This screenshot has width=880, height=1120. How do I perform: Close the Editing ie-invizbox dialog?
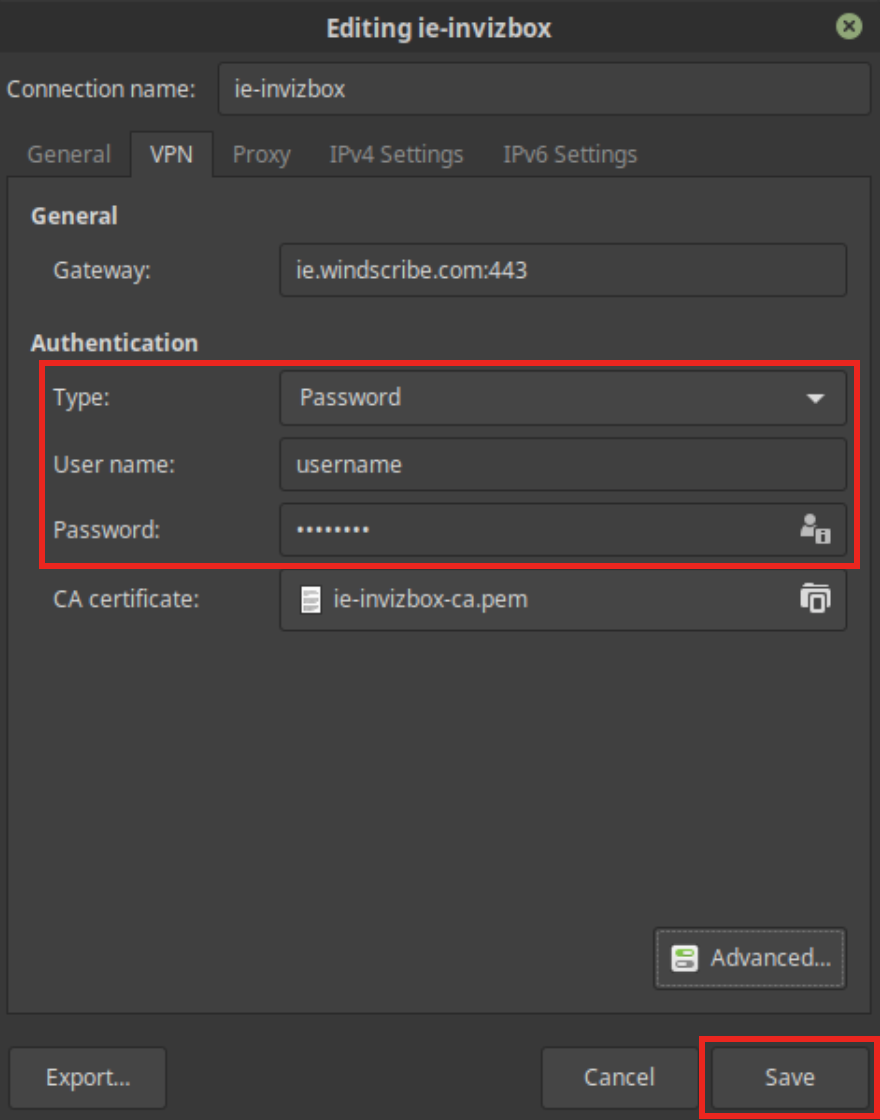tap(849, 27)
